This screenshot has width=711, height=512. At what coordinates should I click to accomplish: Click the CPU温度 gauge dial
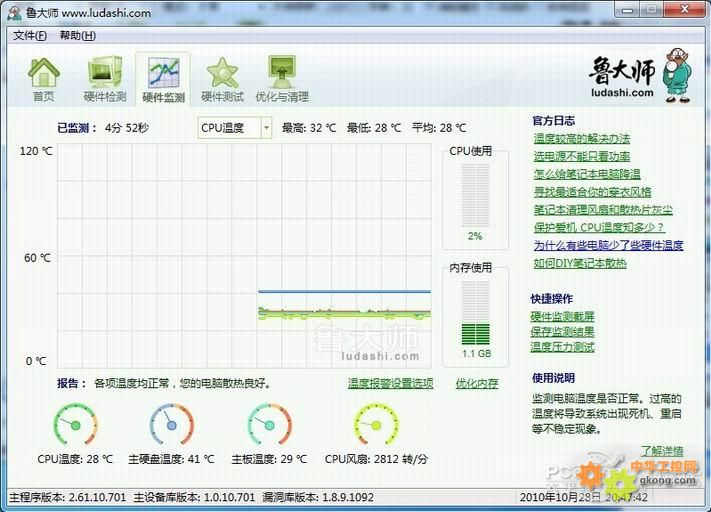pyautogui.click(x=75, y=424)
